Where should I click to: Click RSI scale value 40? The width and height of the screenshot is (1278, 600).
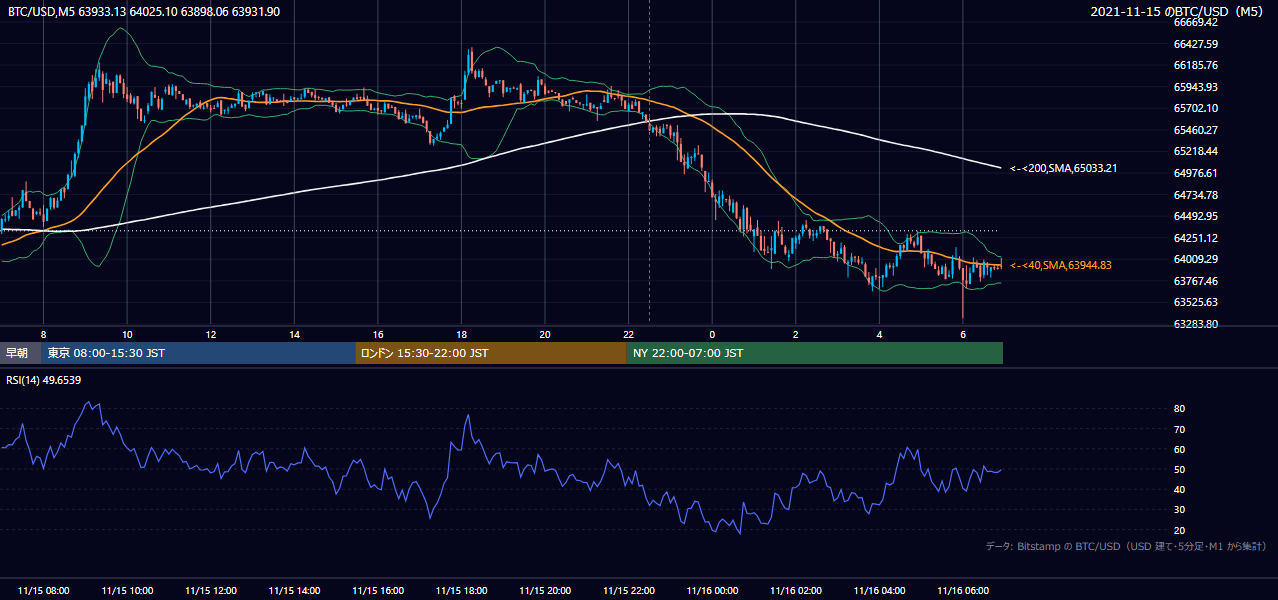click(x=1179, y=489)
